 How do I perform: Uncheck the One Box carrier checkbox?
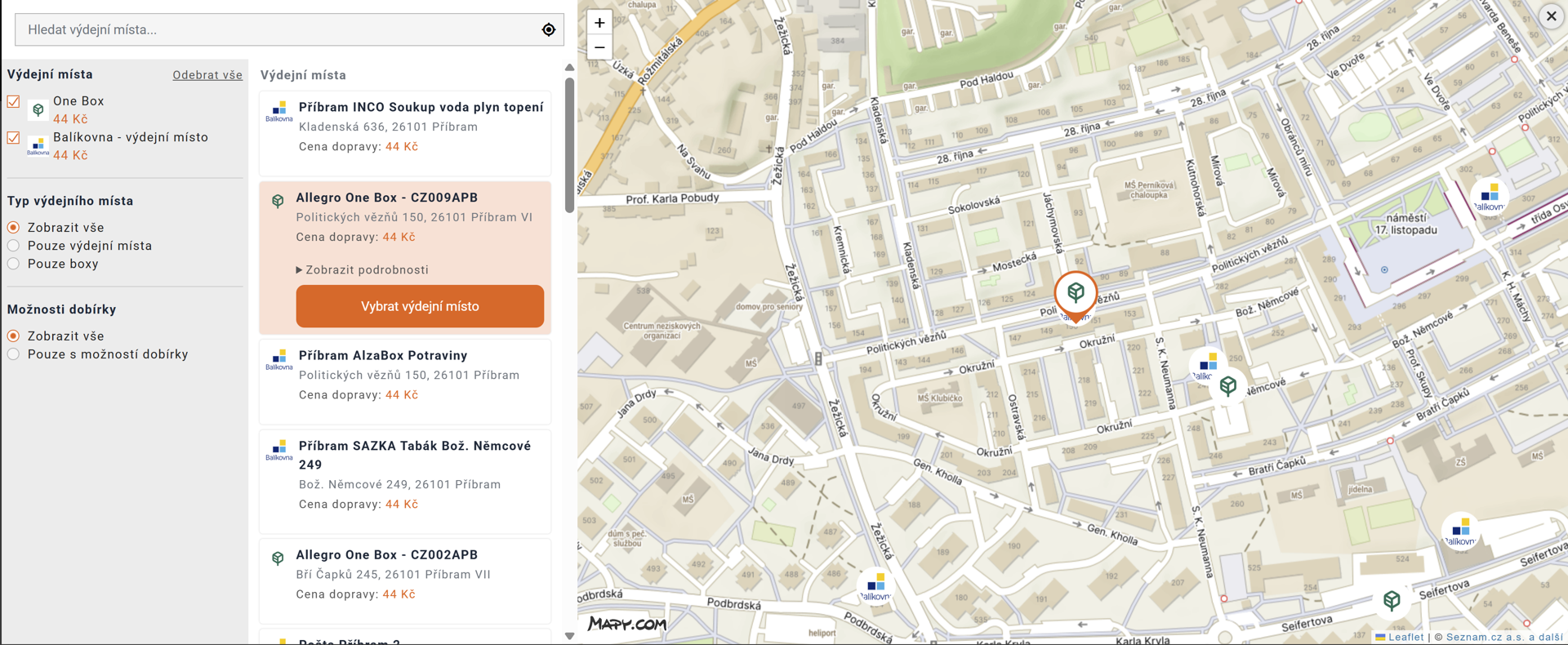pyautogui.click(x=14, y=101)
